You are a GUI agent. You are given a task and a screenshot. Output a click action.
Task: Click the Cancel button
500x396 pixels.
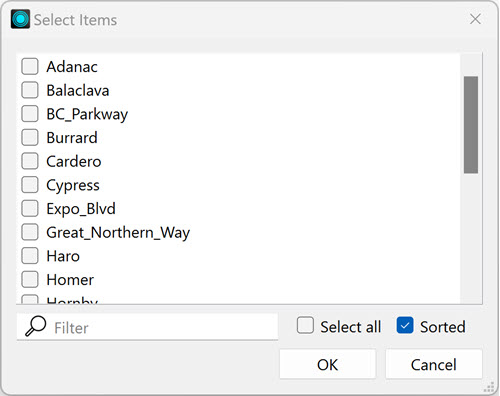[x=434, y=364]
